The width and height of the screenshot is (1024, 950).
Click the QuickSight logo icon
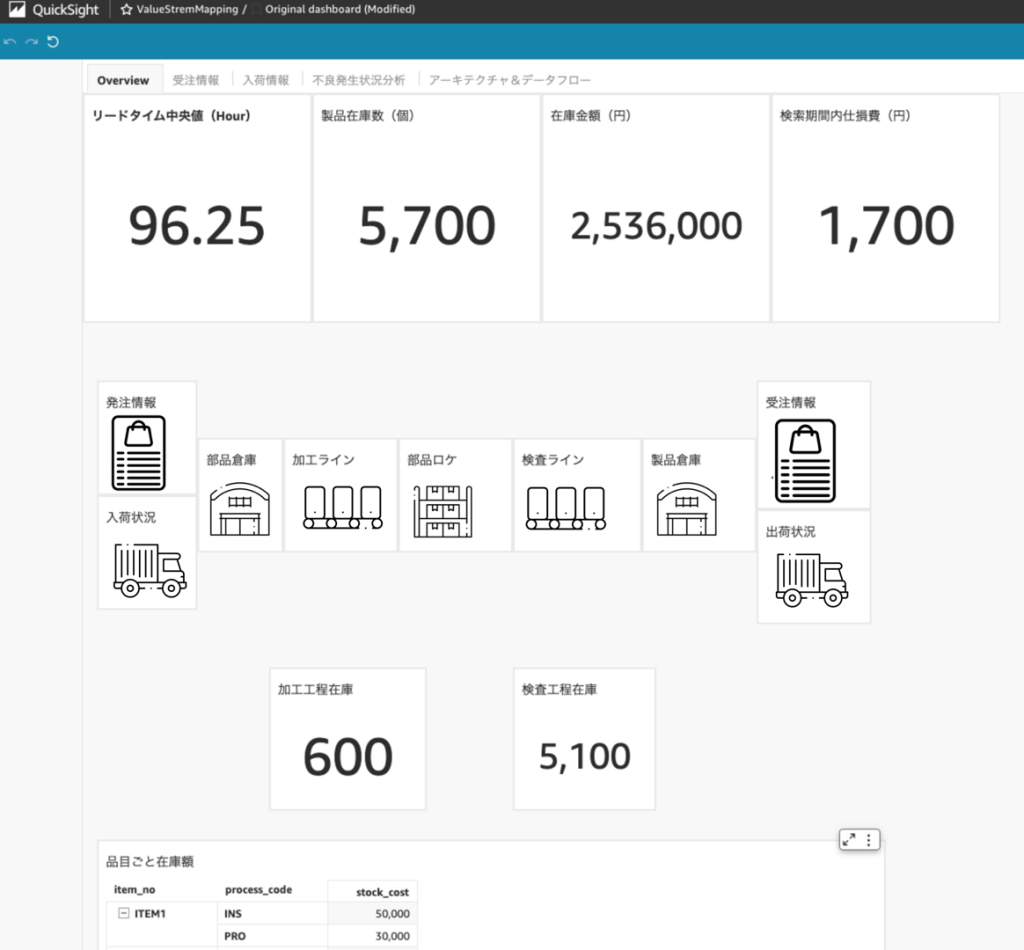[x=17, y=9]
